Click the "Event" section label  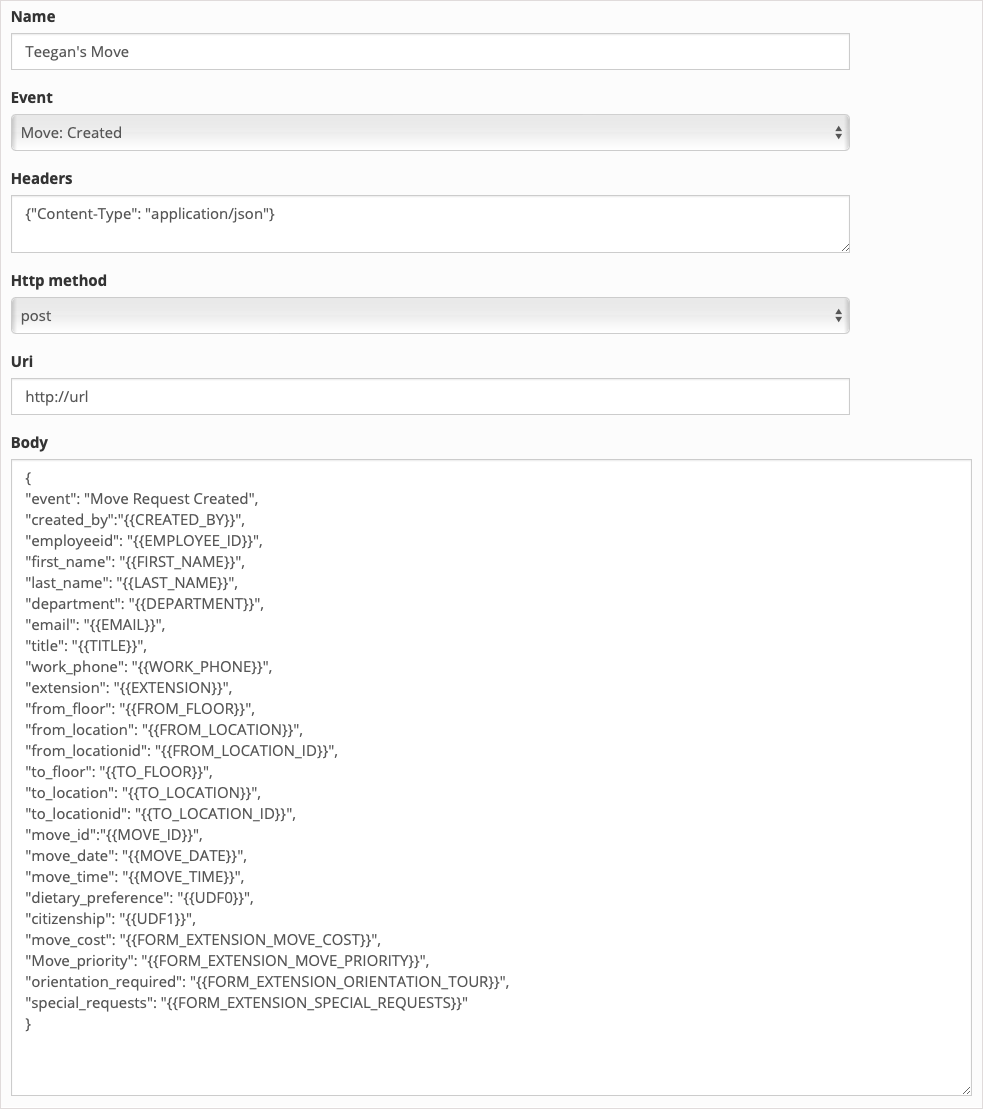[x=31, y=97]
